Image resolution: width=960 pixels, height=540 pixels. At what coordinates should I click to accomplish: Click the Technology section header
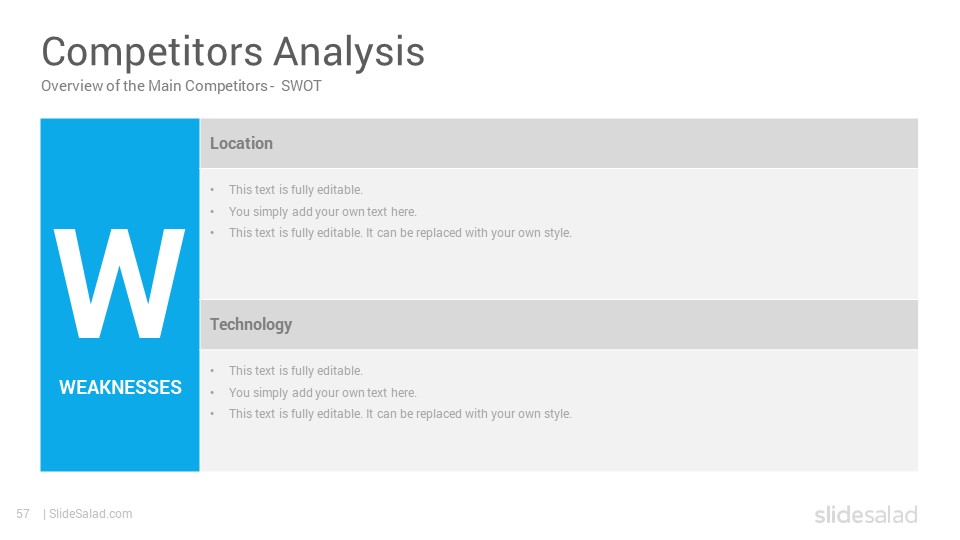pyautogui.click(x=251, y=324)
